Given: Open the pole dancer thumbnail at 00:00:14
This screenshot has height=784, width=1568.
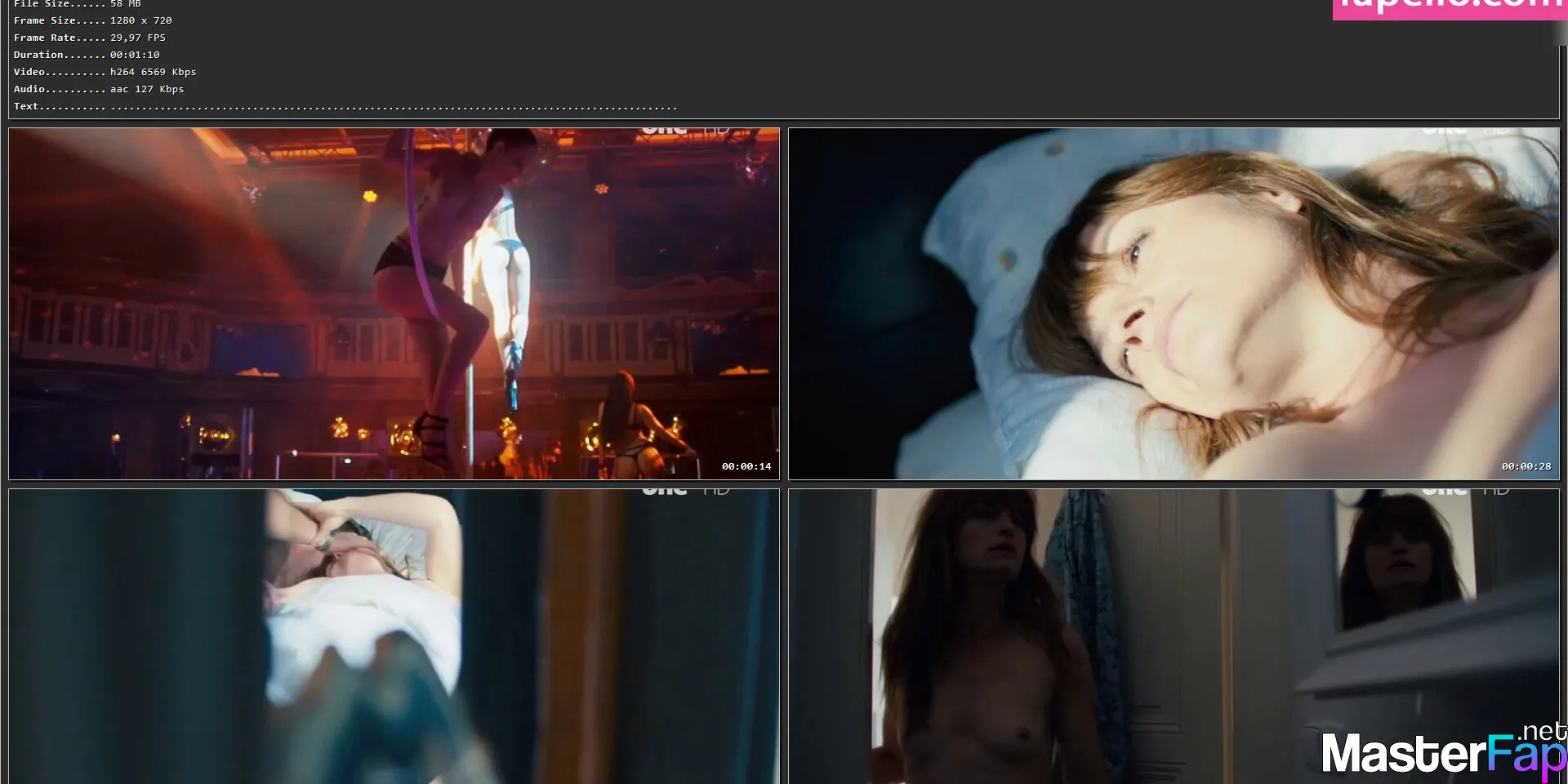Looking at the screenshot, I should click(394, 303).
